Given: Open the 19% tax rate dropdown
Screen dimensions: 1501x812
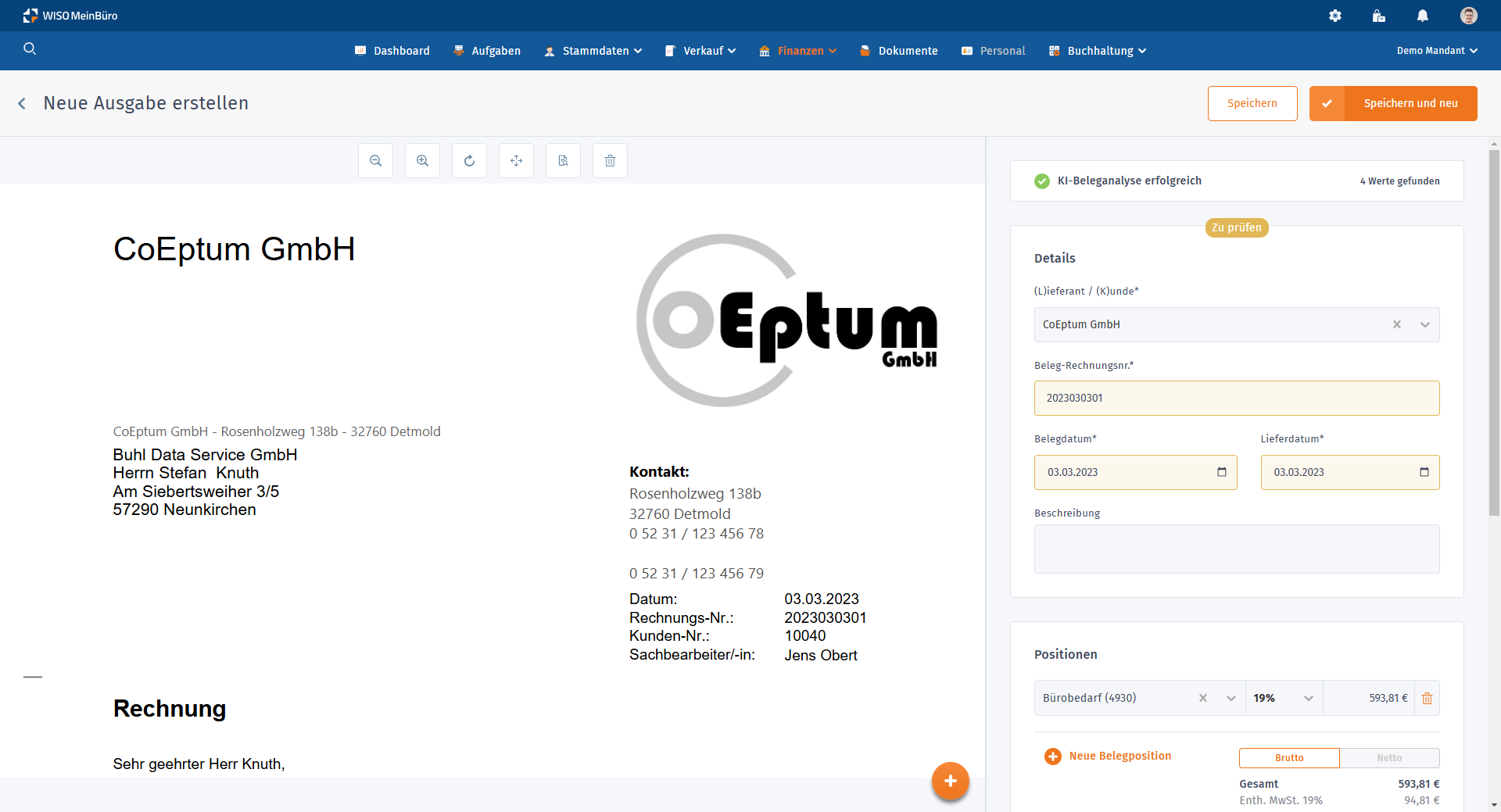Looking at the screenshot, I should pos(1284,698).
